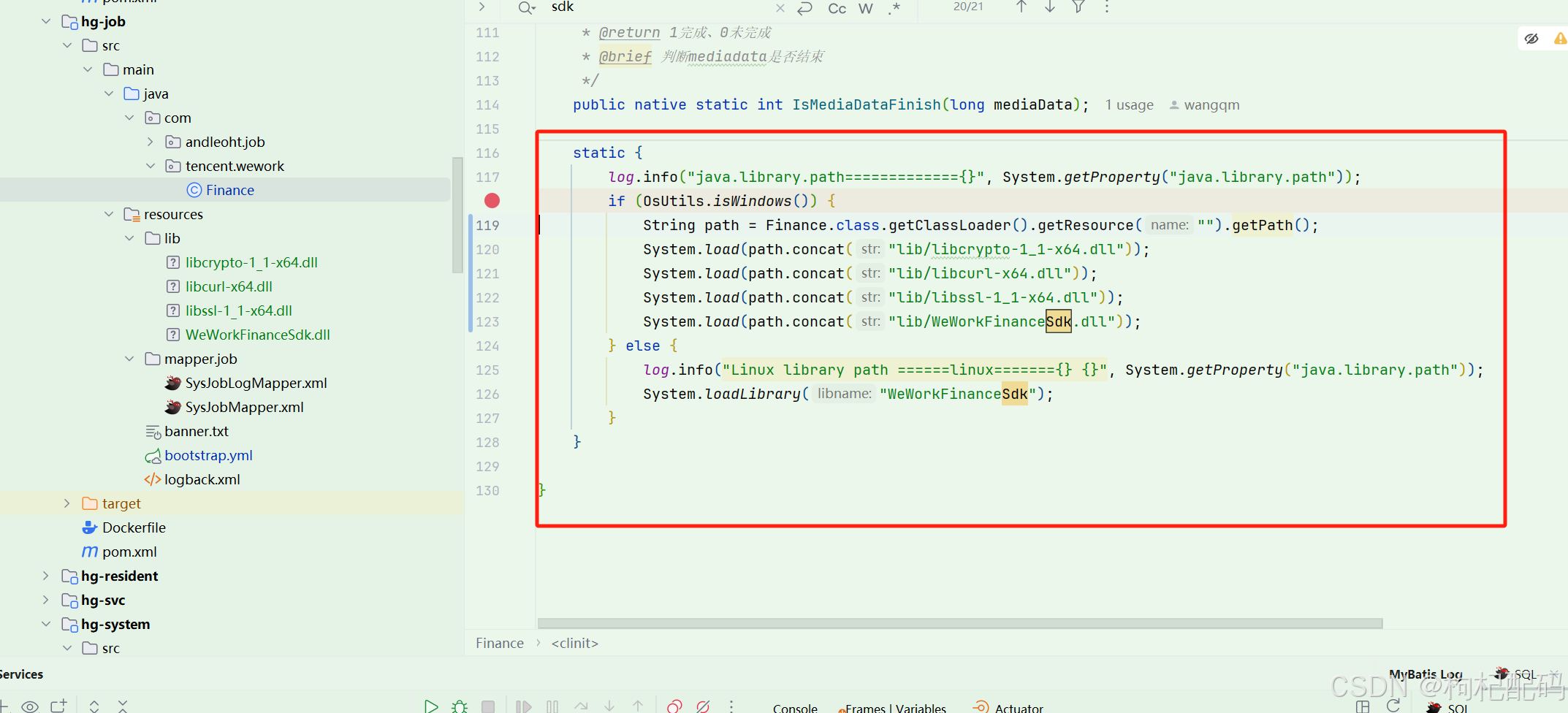Image resolution: width=1568 pixels, height=713 pixels.
Task: Collapse the tencent.wework package
Action: 151,166
